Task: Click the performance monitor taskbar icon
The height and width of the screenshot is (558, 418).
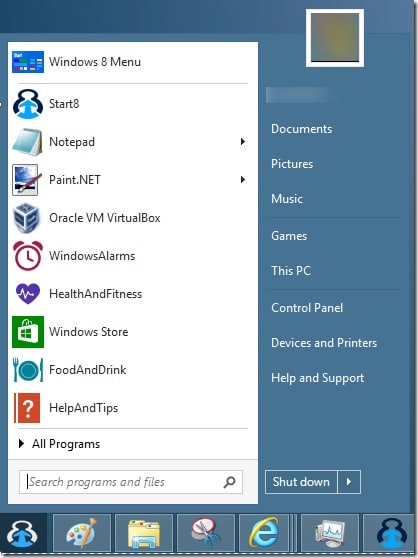Action: 330,533
